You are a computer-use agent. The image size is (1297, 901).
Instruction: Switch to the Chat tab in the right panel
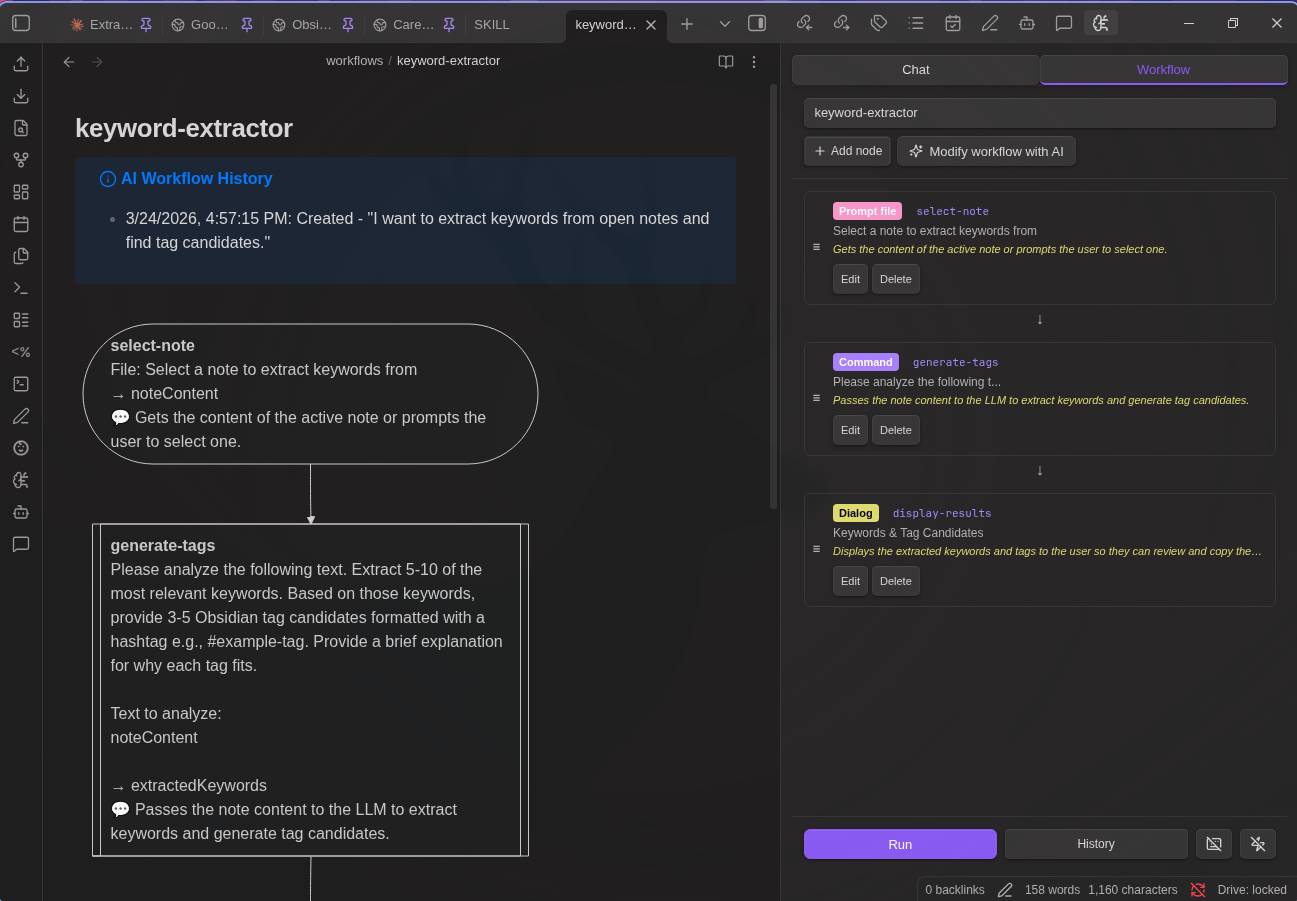pos(914,69)
